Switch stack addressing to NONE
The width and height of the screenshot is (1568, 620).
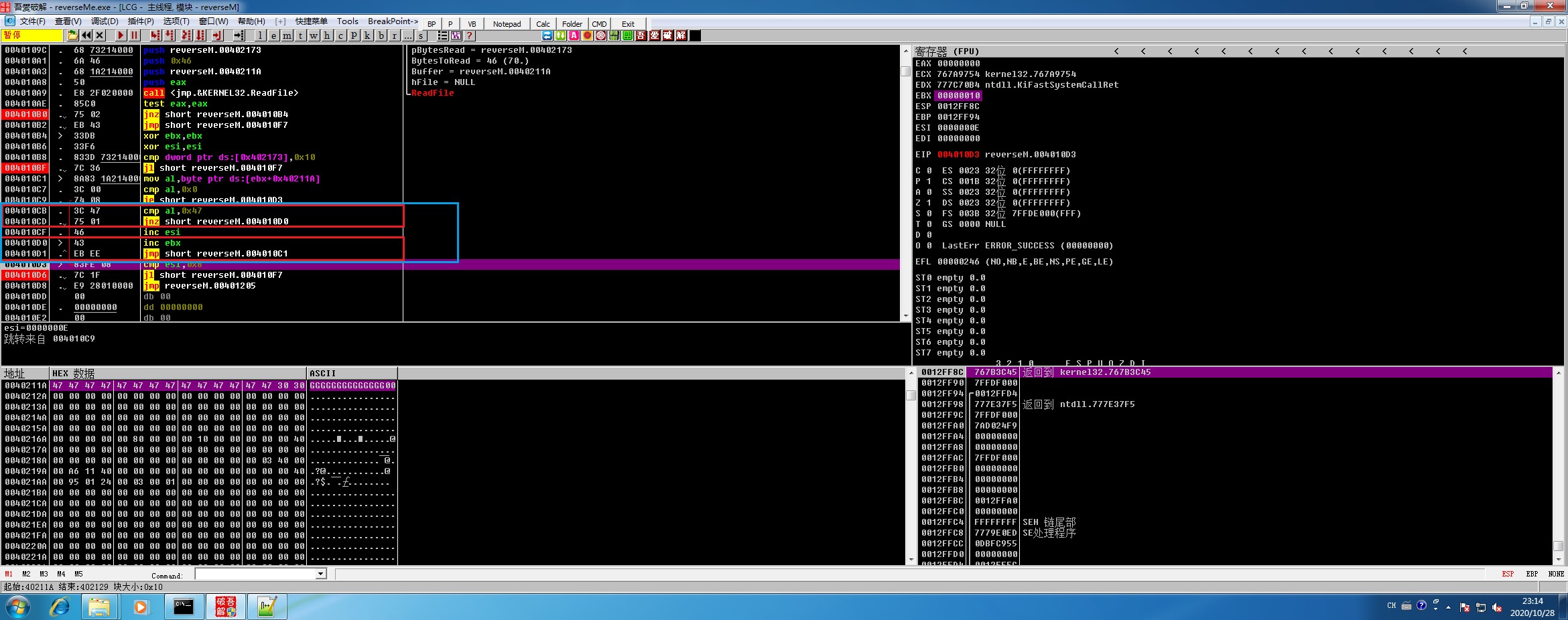(x=1556, y=574)
